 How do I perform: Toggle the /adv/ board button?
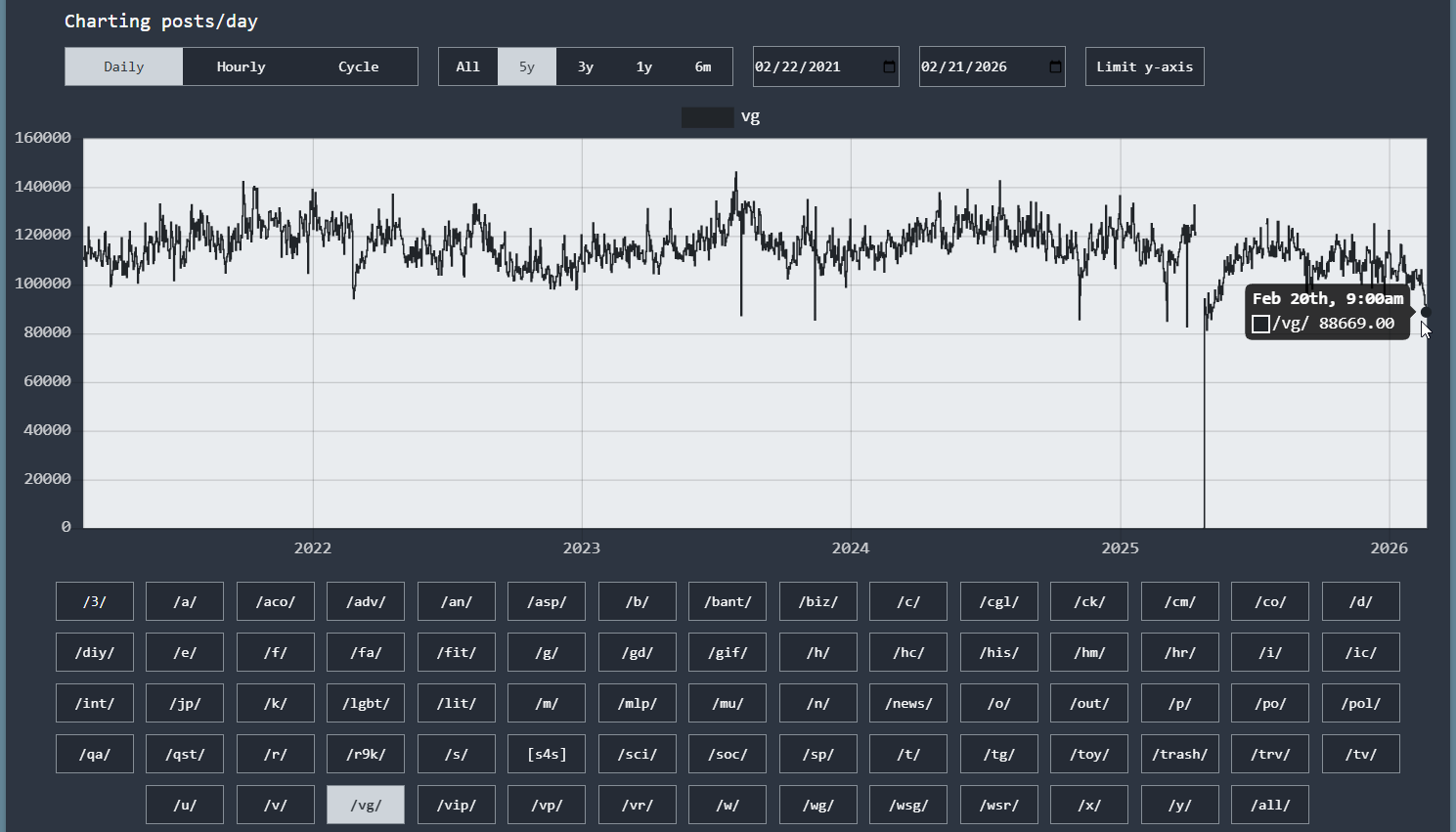pyautogui.click(x=366, y=601)
